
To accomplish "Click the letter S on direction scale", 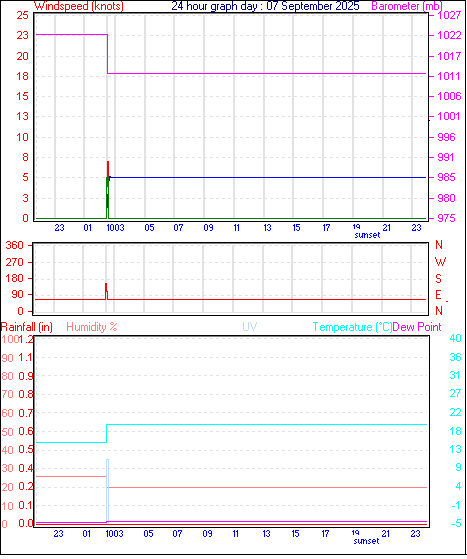I will [x=438, y=278].
